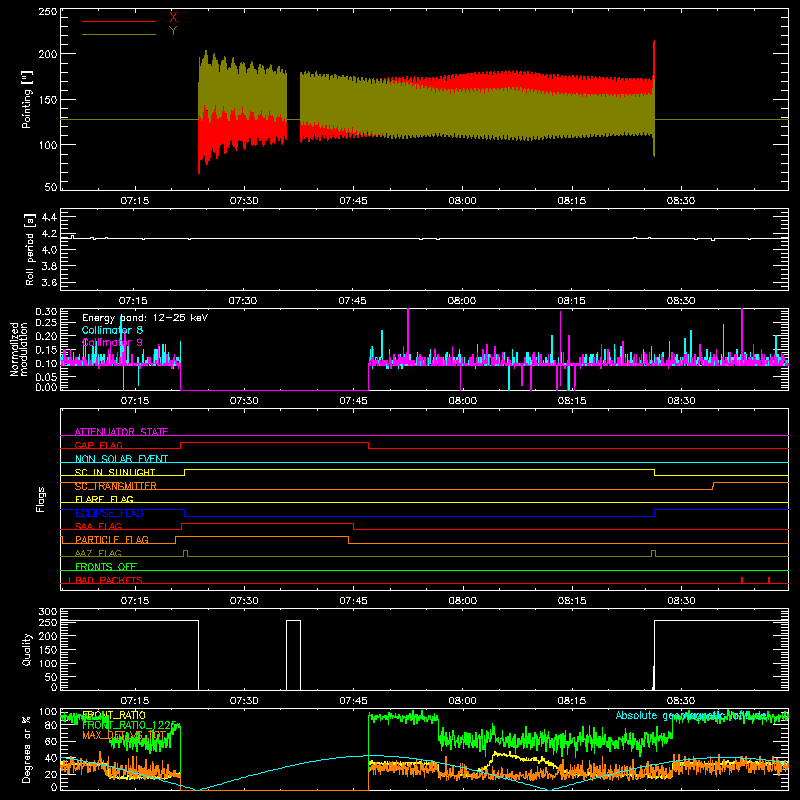This screenshot has height=800, width=800.
Task: Click the PARTICLE_FLAG label
Action: click(112, 539)
